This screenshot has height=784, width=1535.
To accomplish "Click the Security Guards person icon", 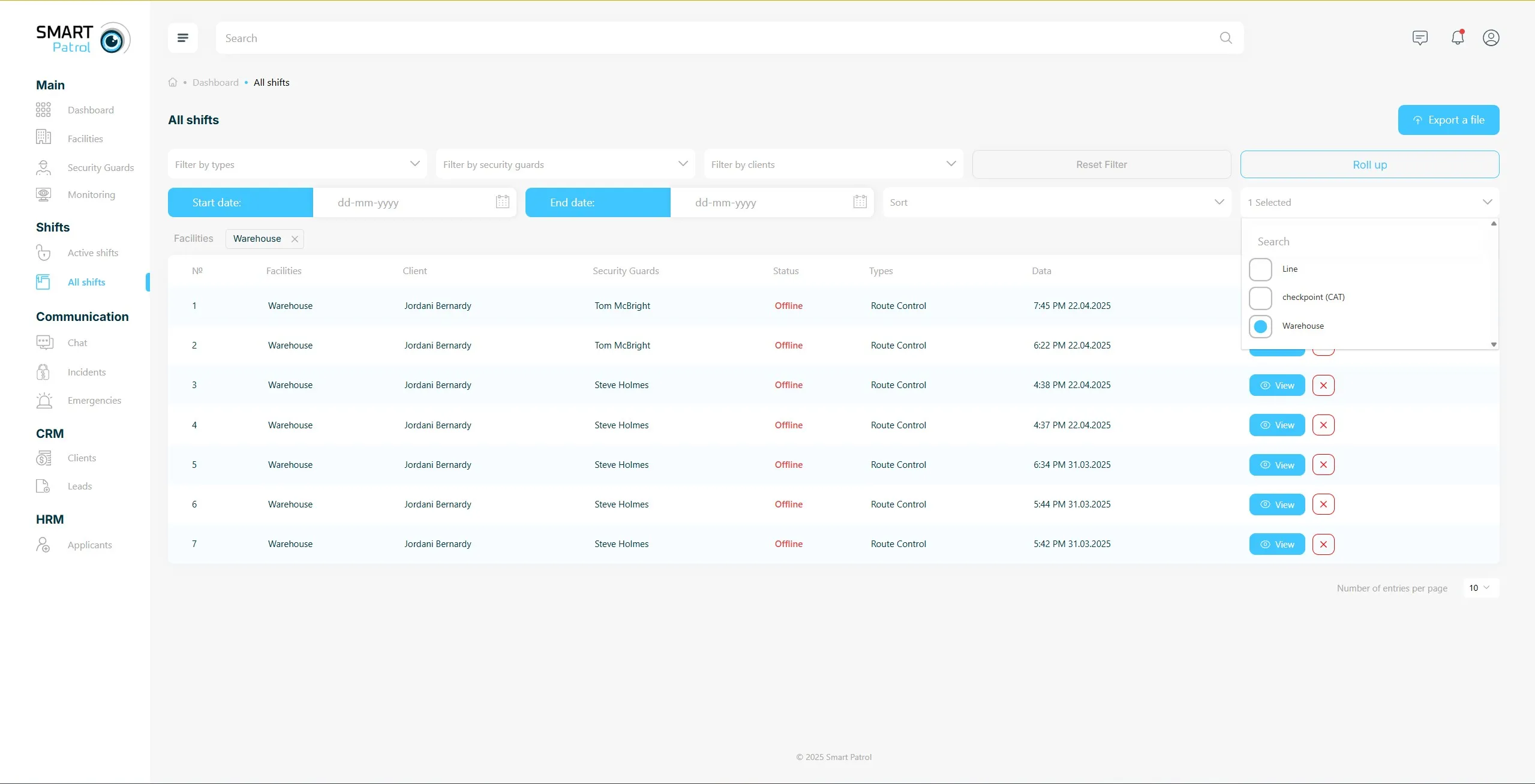I will 43,167.
